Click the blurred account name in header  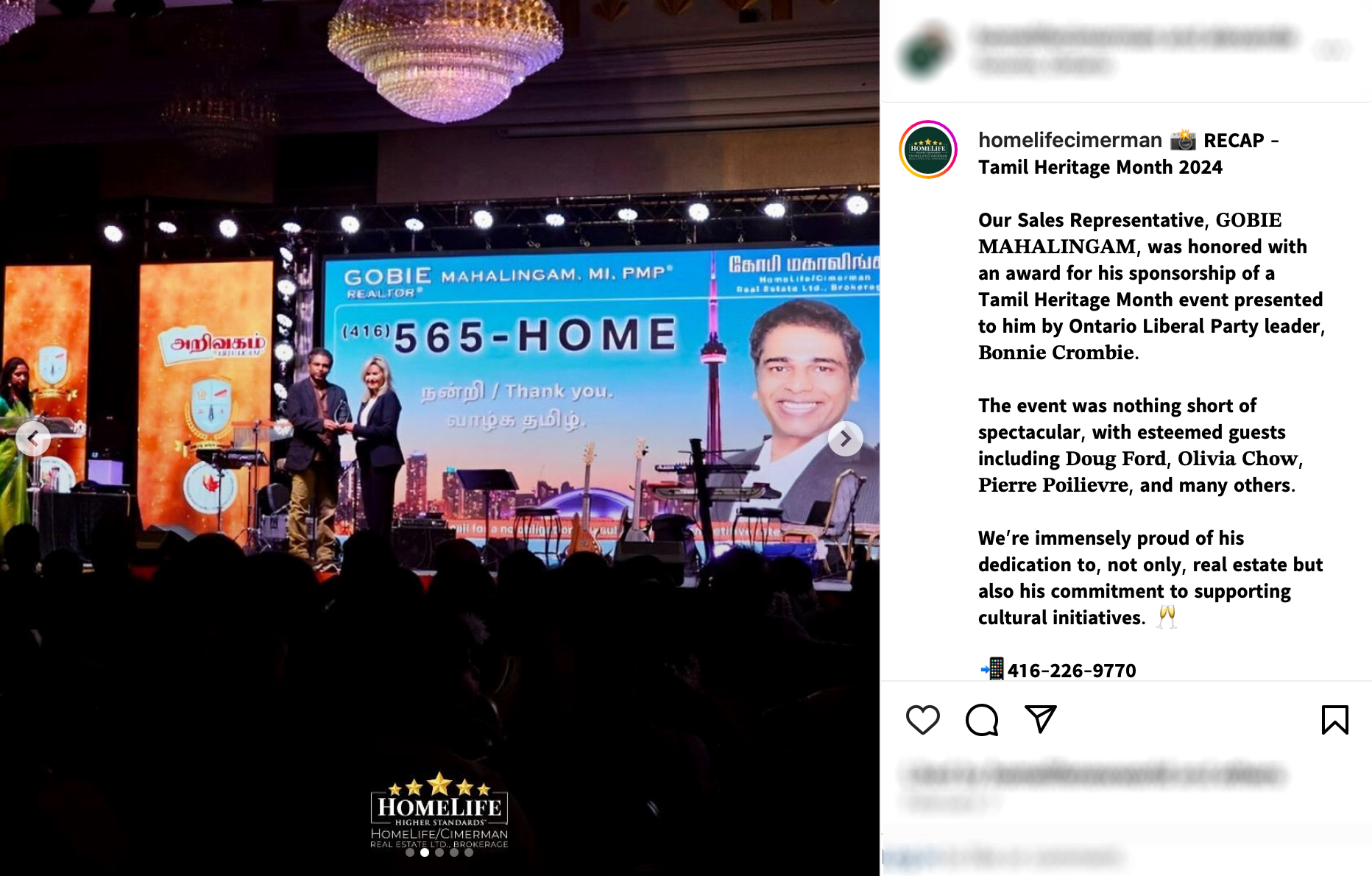click(x=1135, y=36)
